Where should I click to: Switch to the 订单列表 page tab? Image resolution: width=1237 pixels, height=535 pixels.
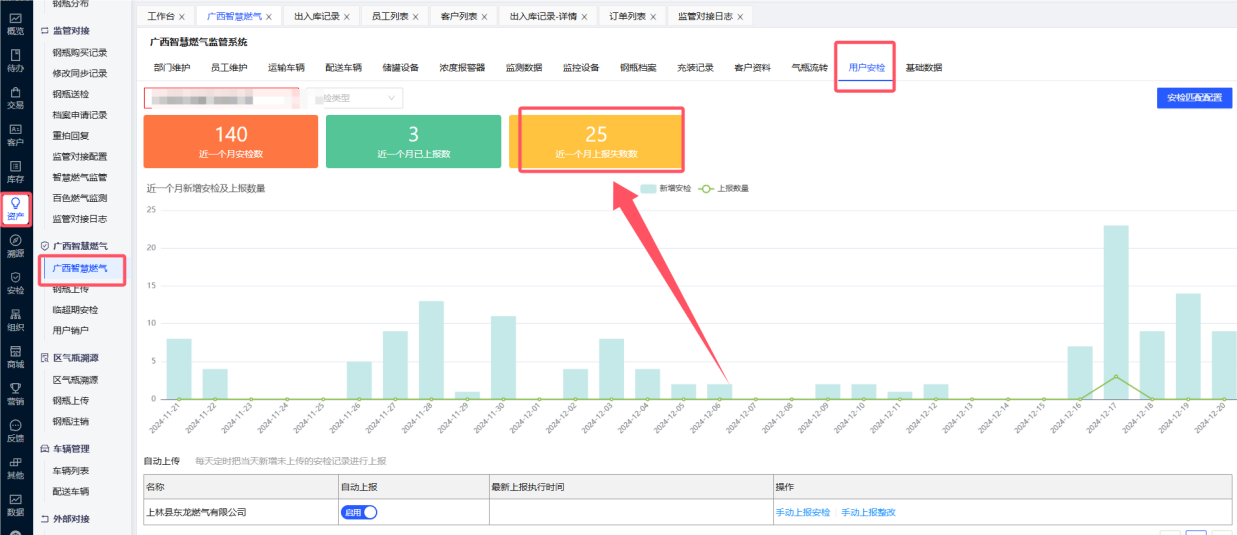click(627, 17)
